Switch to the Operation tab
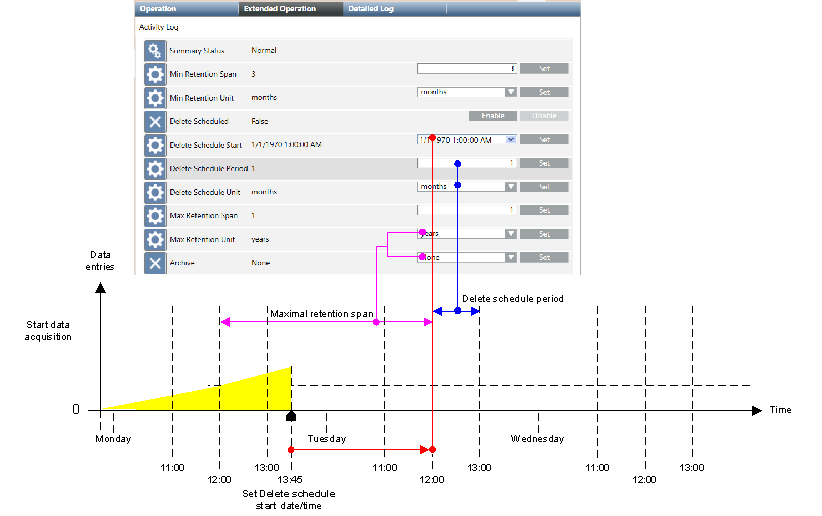This screenshot has height=516, width=822. tap(158, 8)
